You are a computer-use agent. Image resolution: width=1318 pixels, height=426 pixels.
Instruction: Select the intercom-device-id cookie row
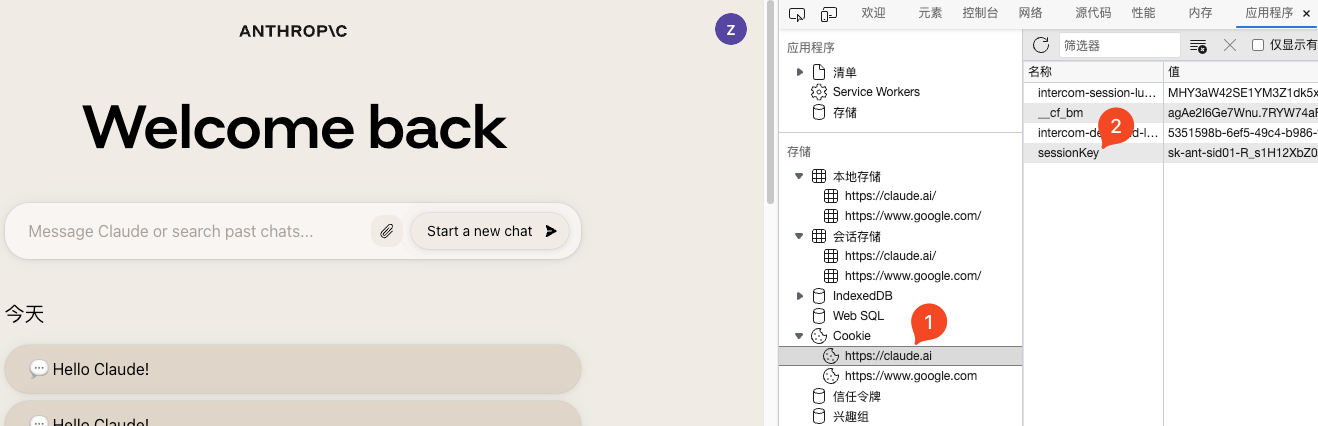coord(1171,132)
